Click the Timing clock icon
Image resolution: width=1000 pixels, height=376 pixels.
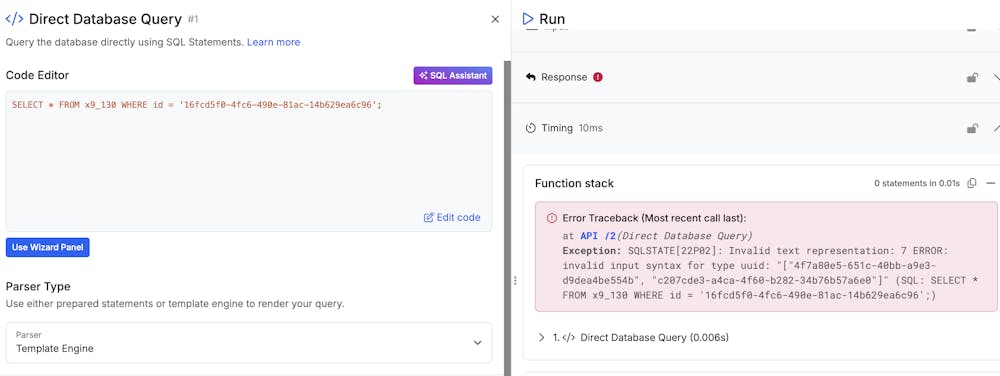point(530,128)
